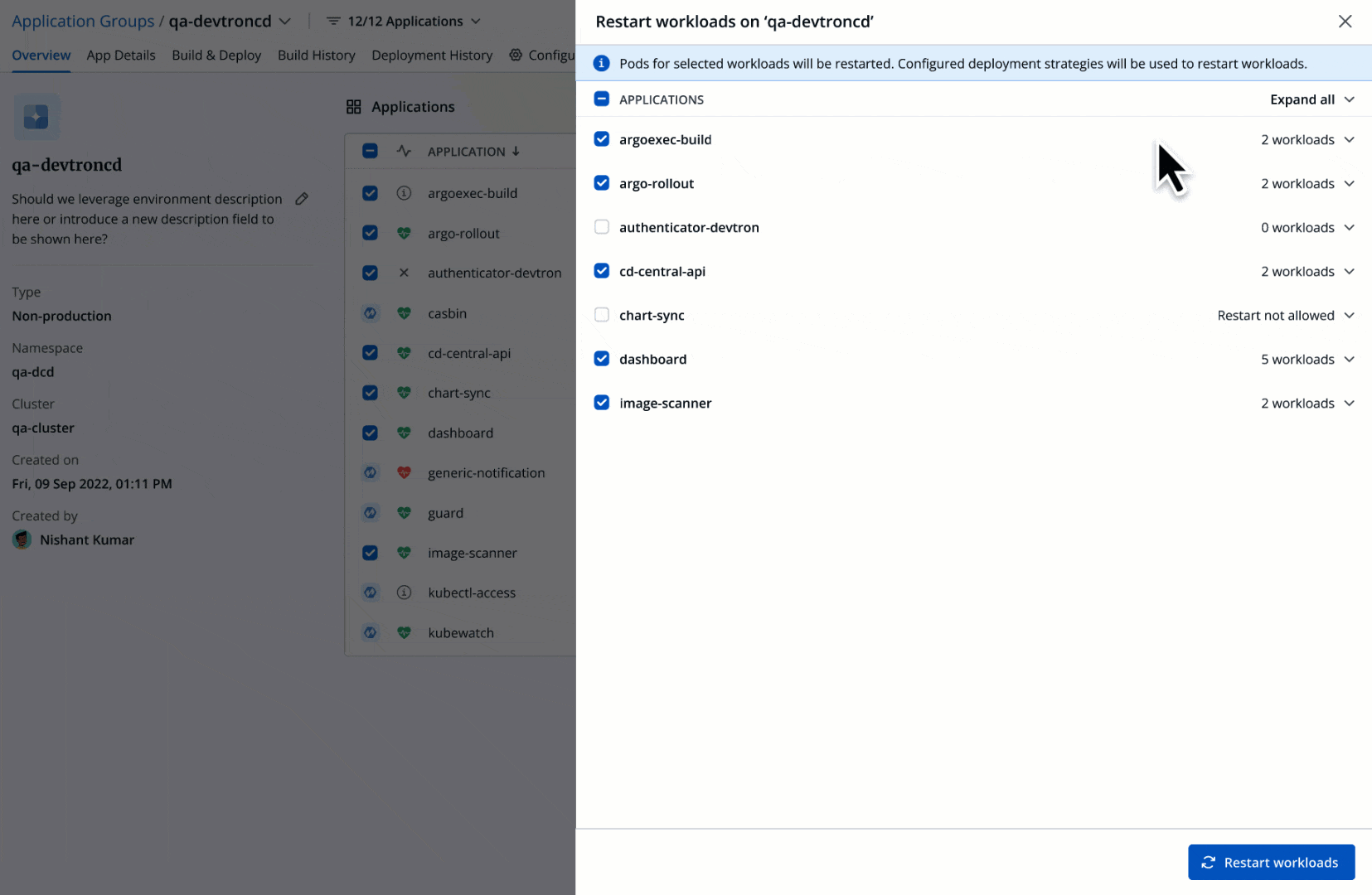The image size is (1372, 895).
Task: Click the X status icon for authenticator-devtron
Action: tap(404, 273)
